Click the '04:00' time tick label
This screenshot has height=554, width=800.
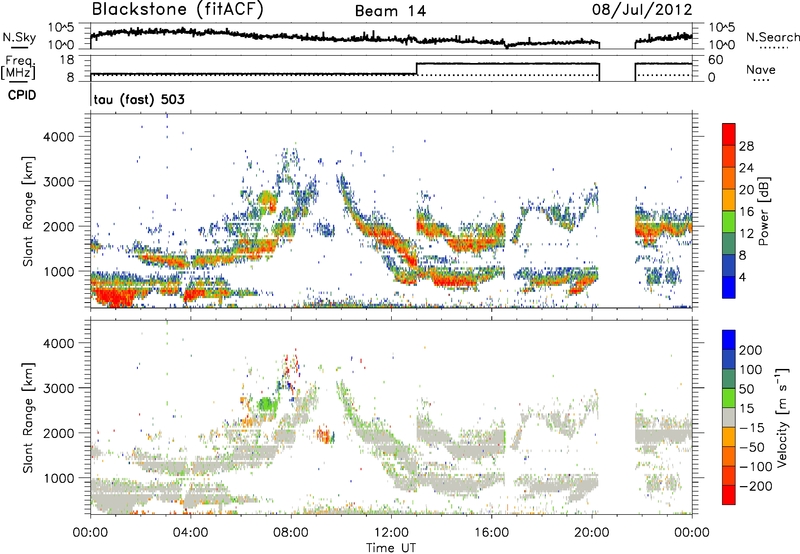point(190,533)
